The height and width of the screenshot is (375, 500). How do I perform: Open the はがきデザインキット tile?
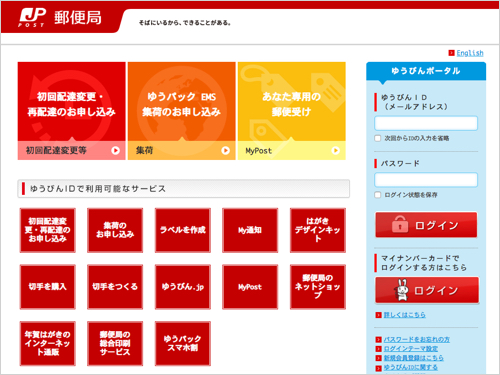point(318,230)
